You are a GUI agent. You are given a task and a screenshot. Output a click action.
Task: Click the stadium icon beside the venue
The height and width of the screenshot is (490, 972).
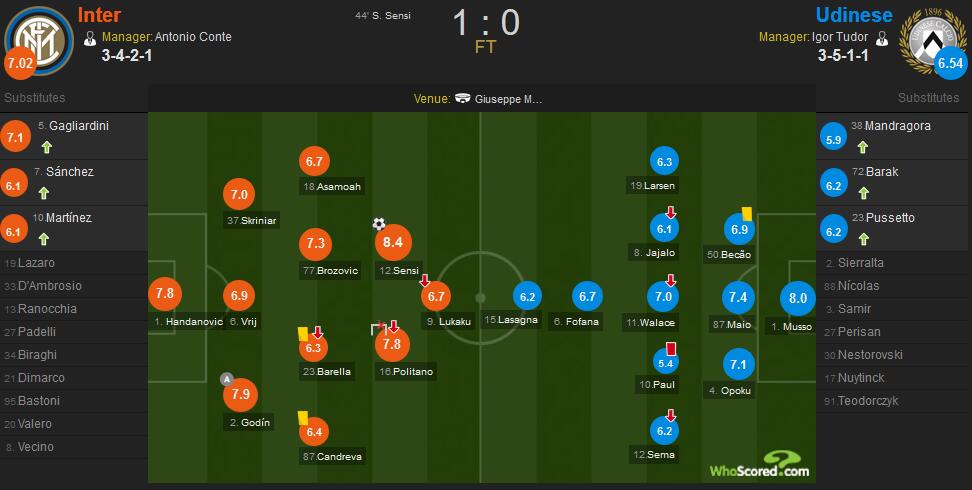[x=462, y=99]
